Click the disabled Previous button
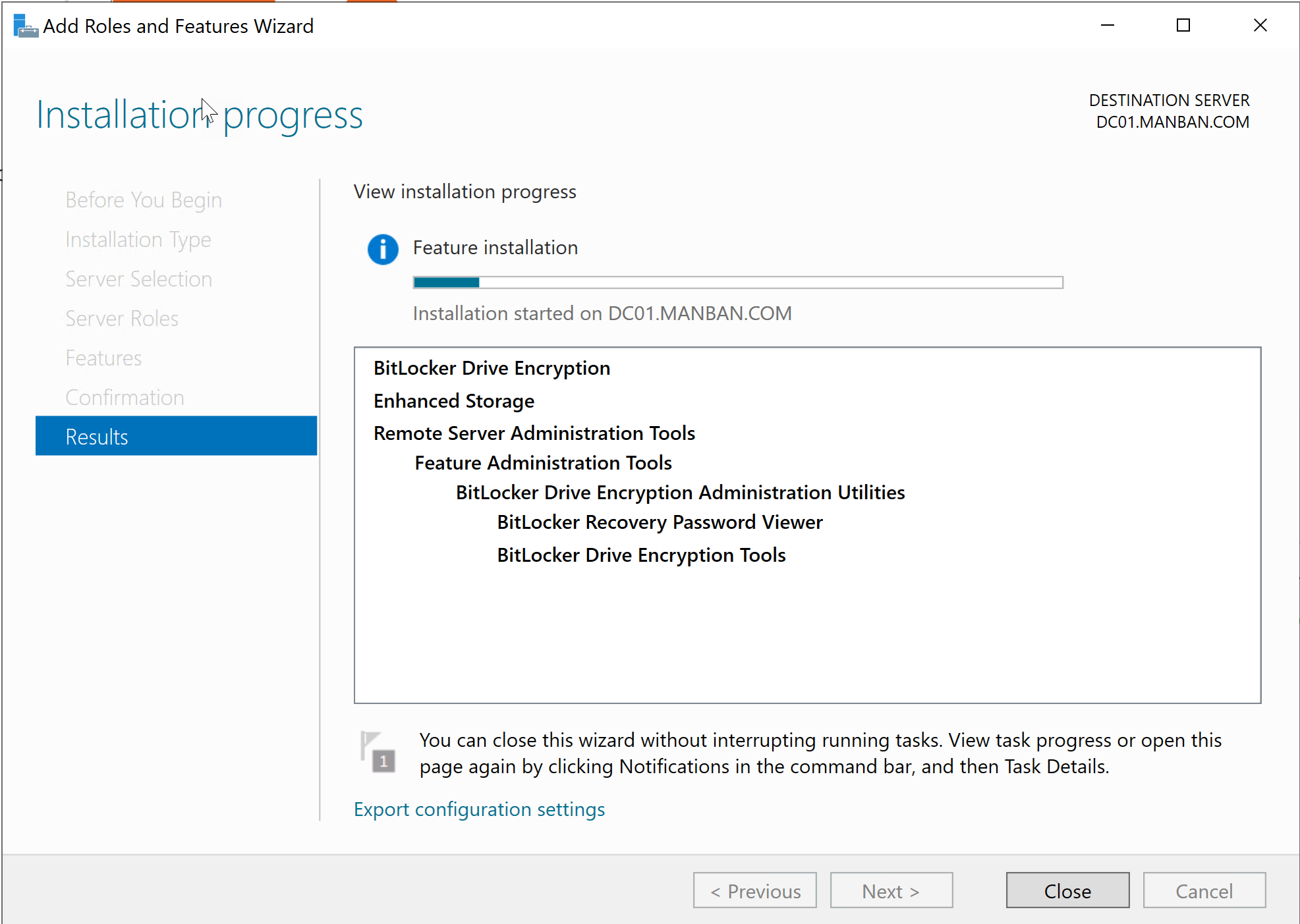This screenshot has width=1300, height=924. 754,890
